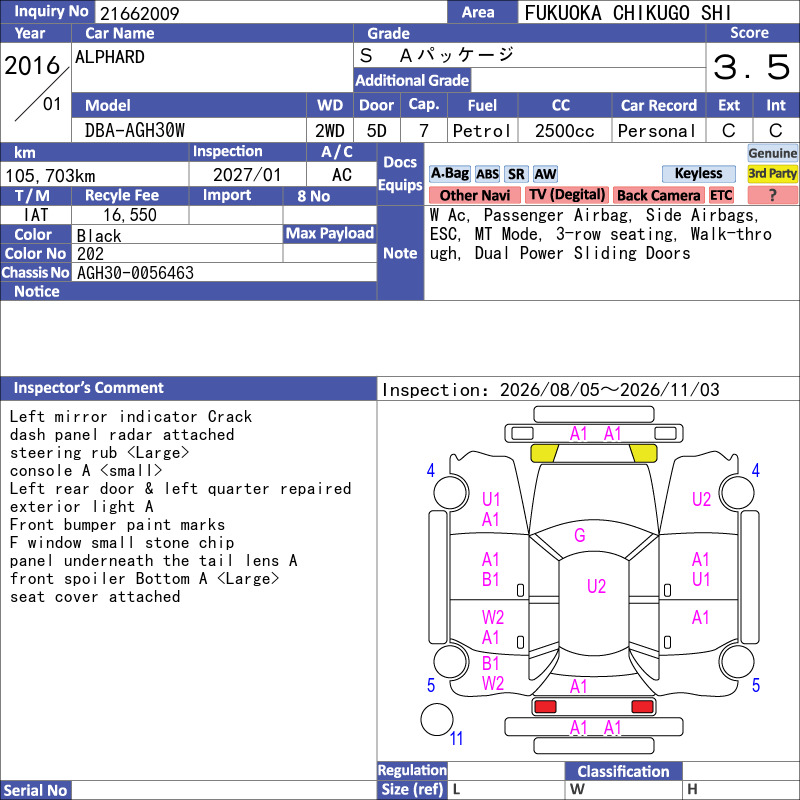Select the SR sunroof badge
800x800 pixels.
click(516, 174)
